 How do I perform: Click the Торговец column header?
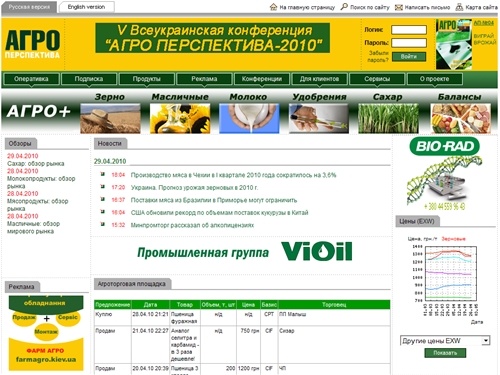point(334,305)
